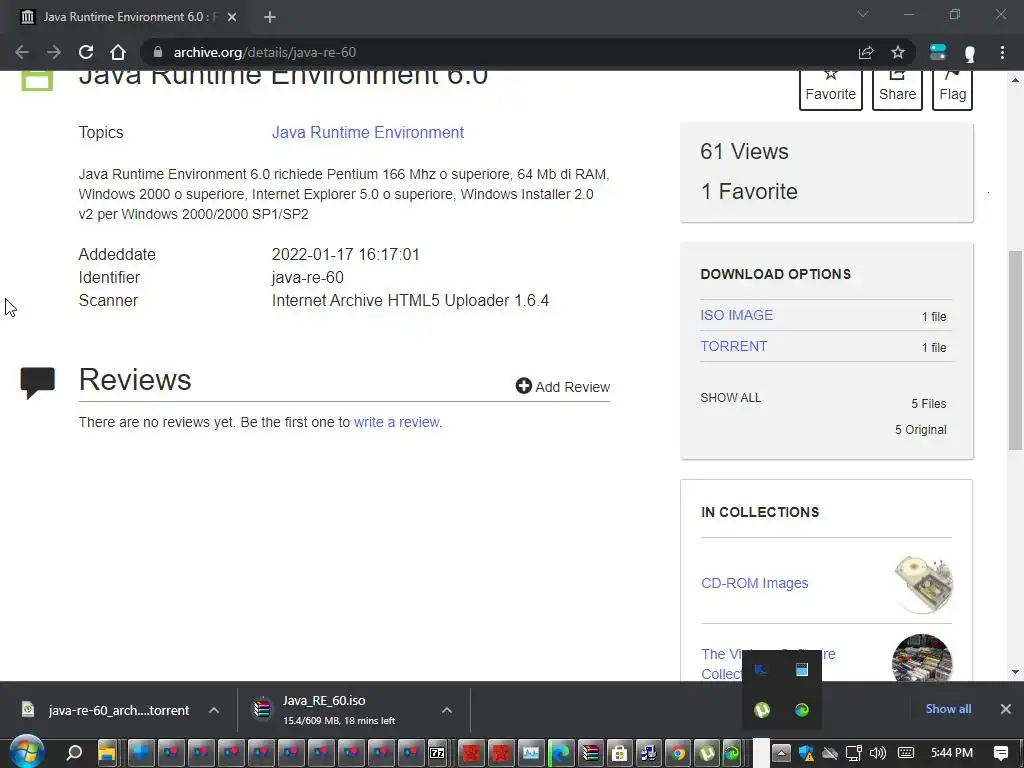The image size is (1024, 768).
Task: Open the uTorrent taskbar icon
Action: pos(707,753)
